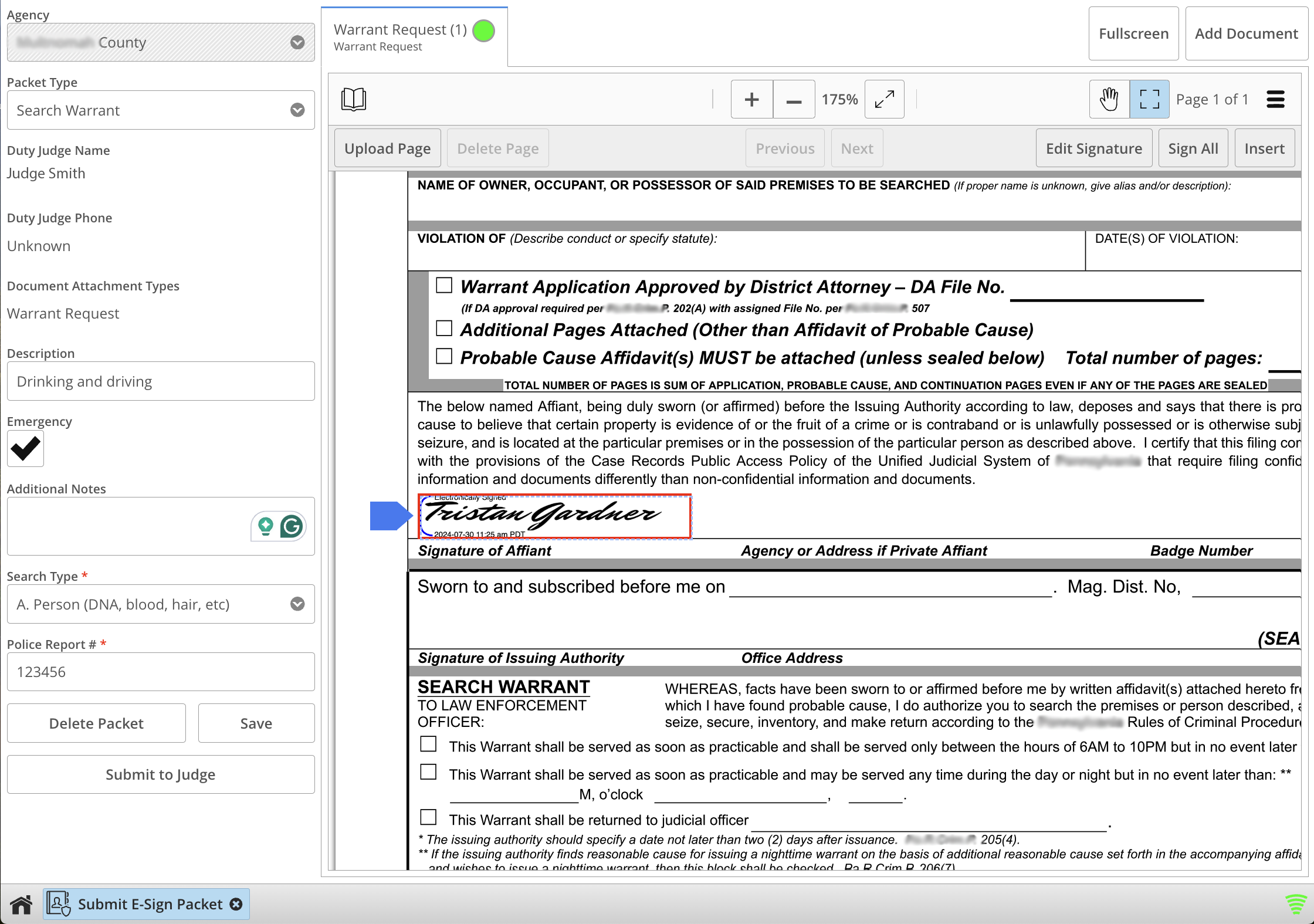Image resolution: width=1314 pixels, height=924 pixels.
Task: Zoom out with the minus icon
Action: (x=794, y=99)
